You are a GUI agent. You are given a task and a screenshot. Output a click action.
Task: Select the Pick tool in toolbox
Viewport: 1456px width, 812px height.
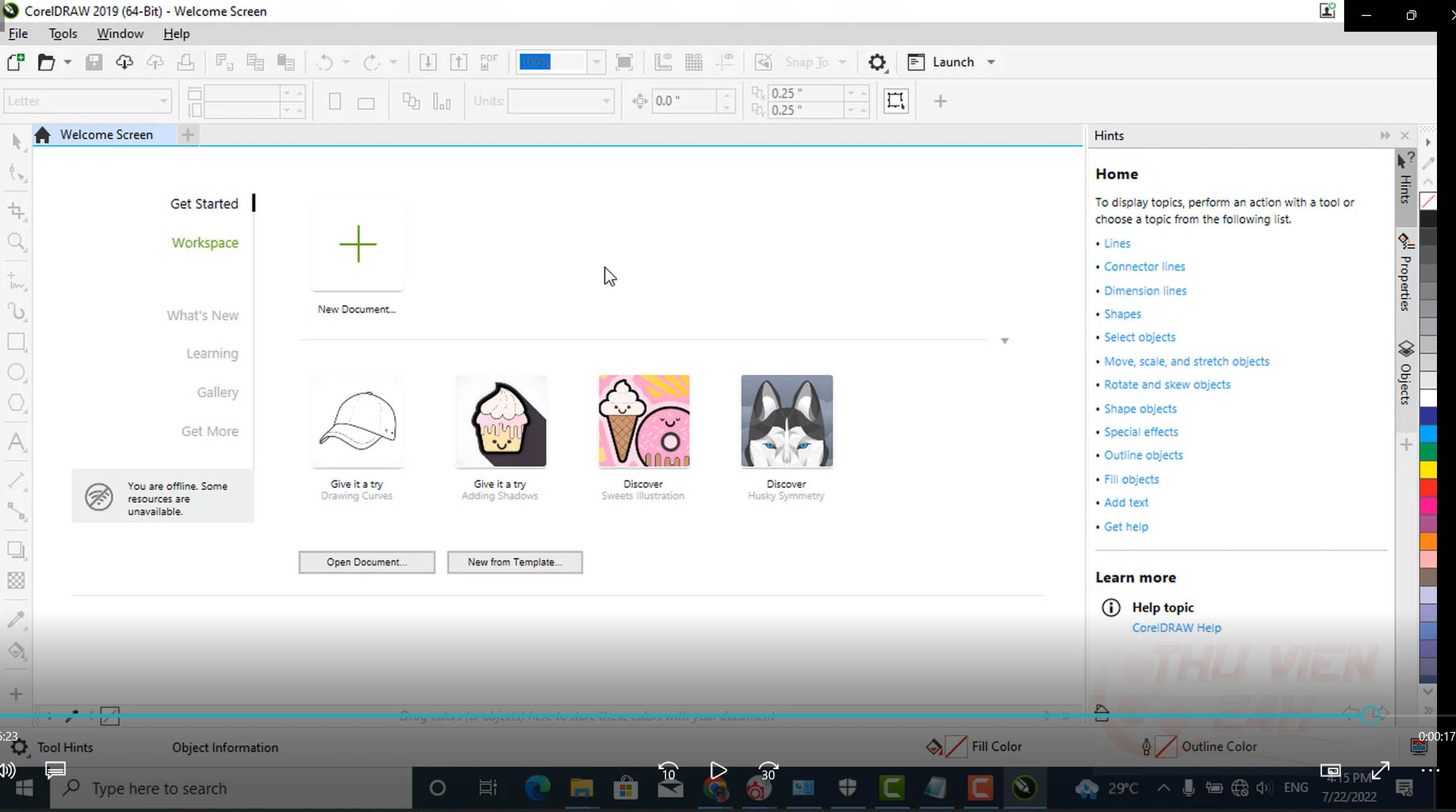coord(17,142)
